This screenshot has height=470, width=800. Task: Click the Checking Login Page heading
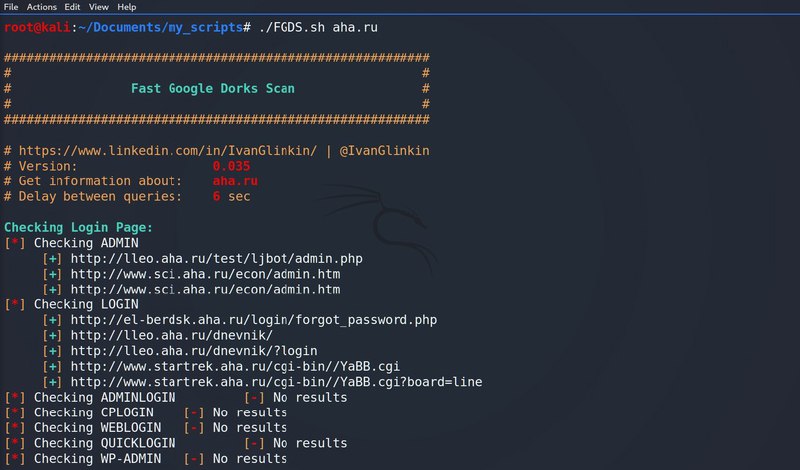(x=78, y=227)
